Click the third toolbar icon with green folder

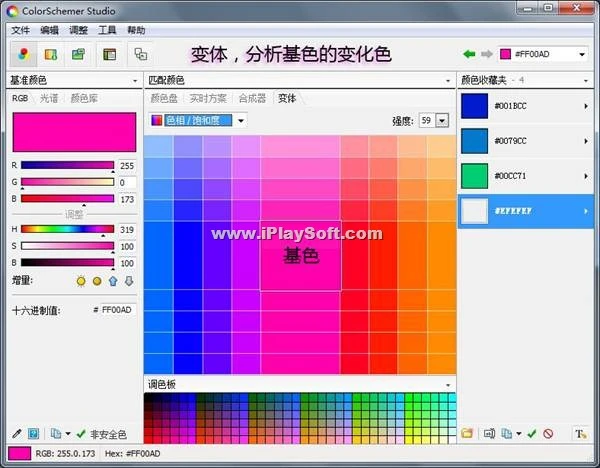pos(78,54)
